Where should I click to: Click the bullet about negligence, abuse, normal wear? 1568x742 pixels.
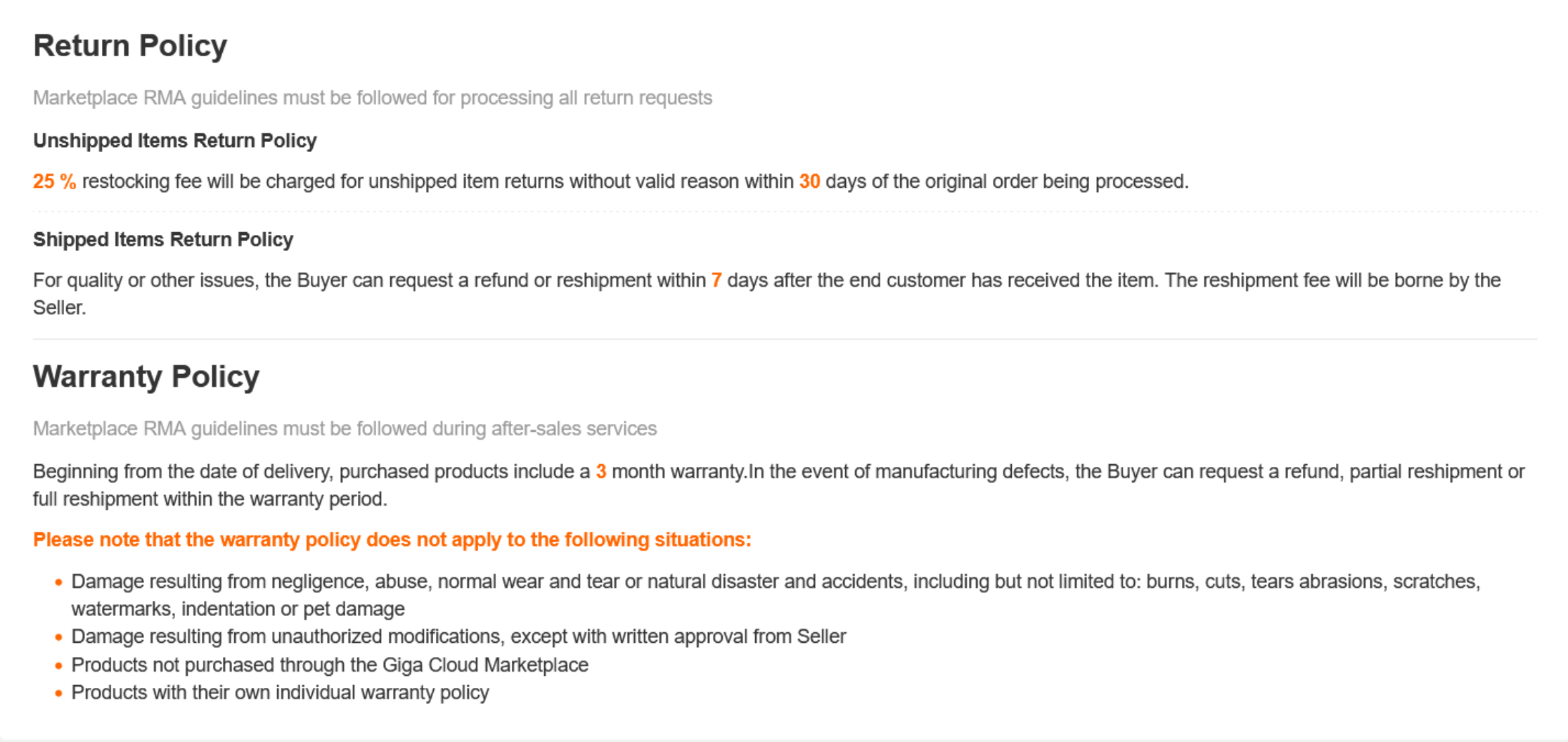(773, 582)
